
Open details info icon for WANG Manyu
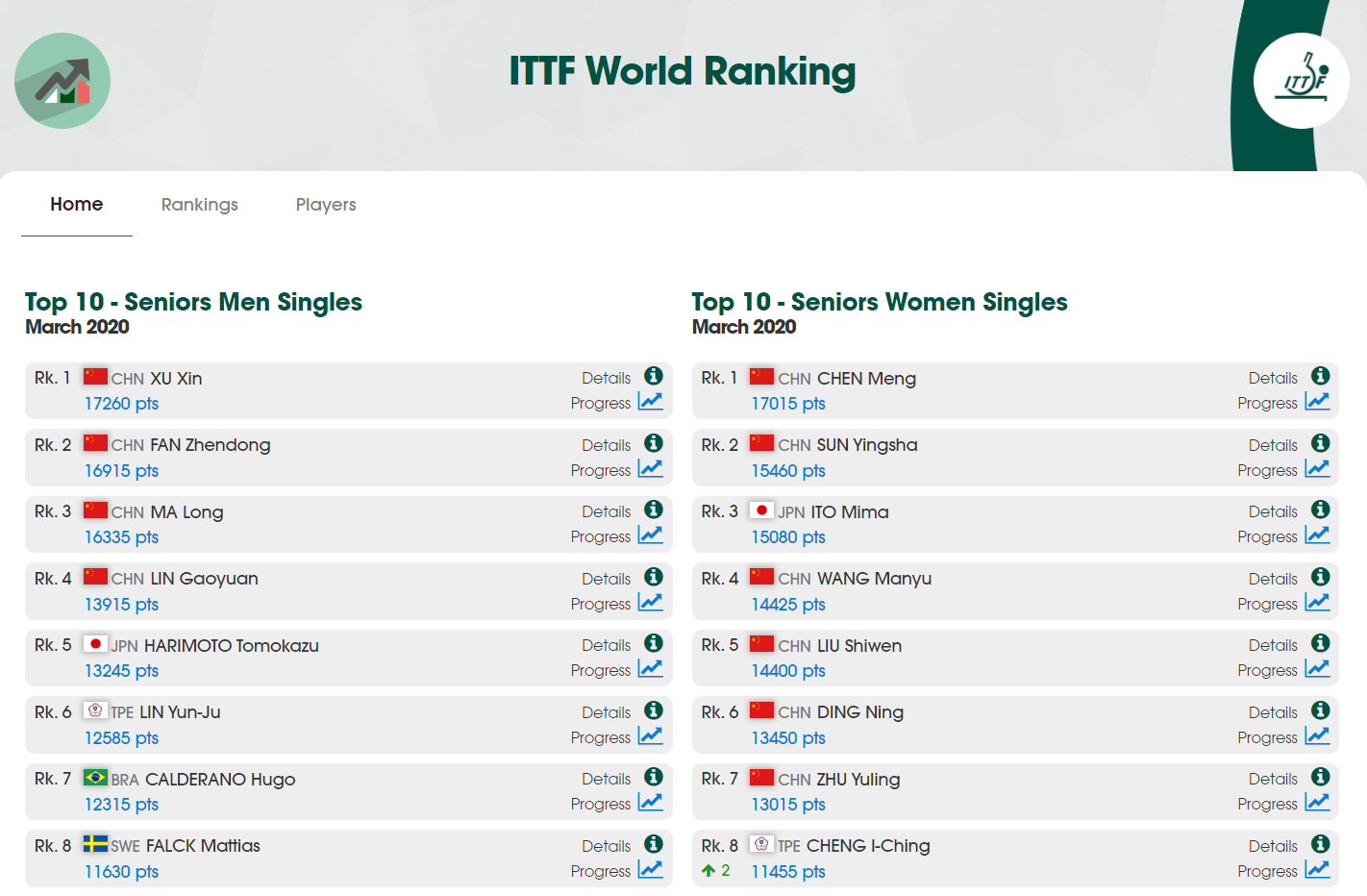pos(1321,577)
